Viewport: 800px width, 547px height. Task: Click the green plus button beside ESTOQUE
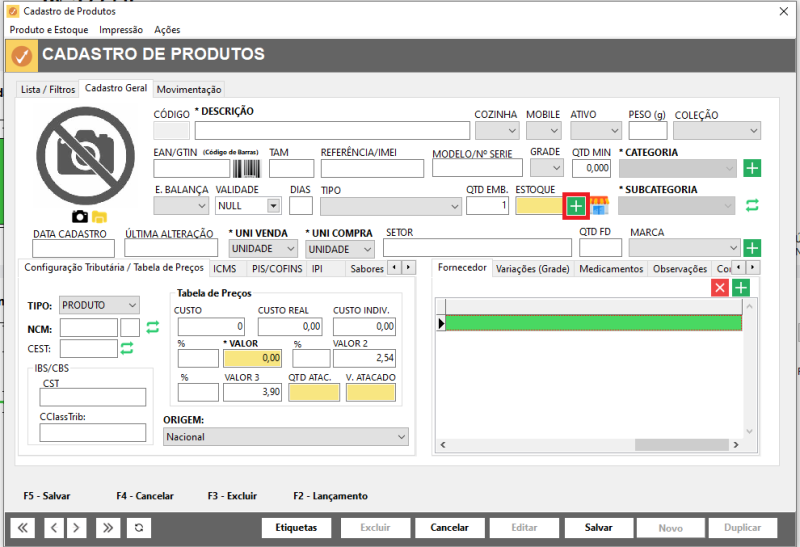[x=576, y=206]
